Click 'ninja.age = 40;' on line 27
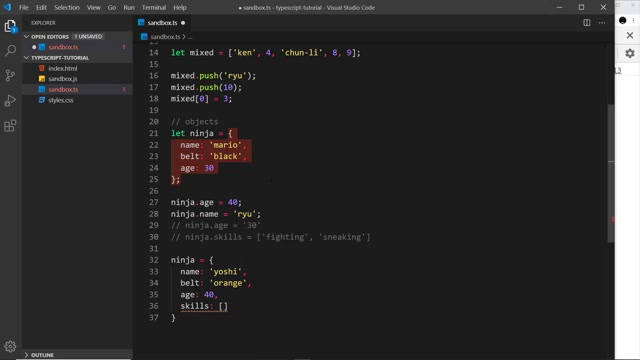 pos(206,202)
